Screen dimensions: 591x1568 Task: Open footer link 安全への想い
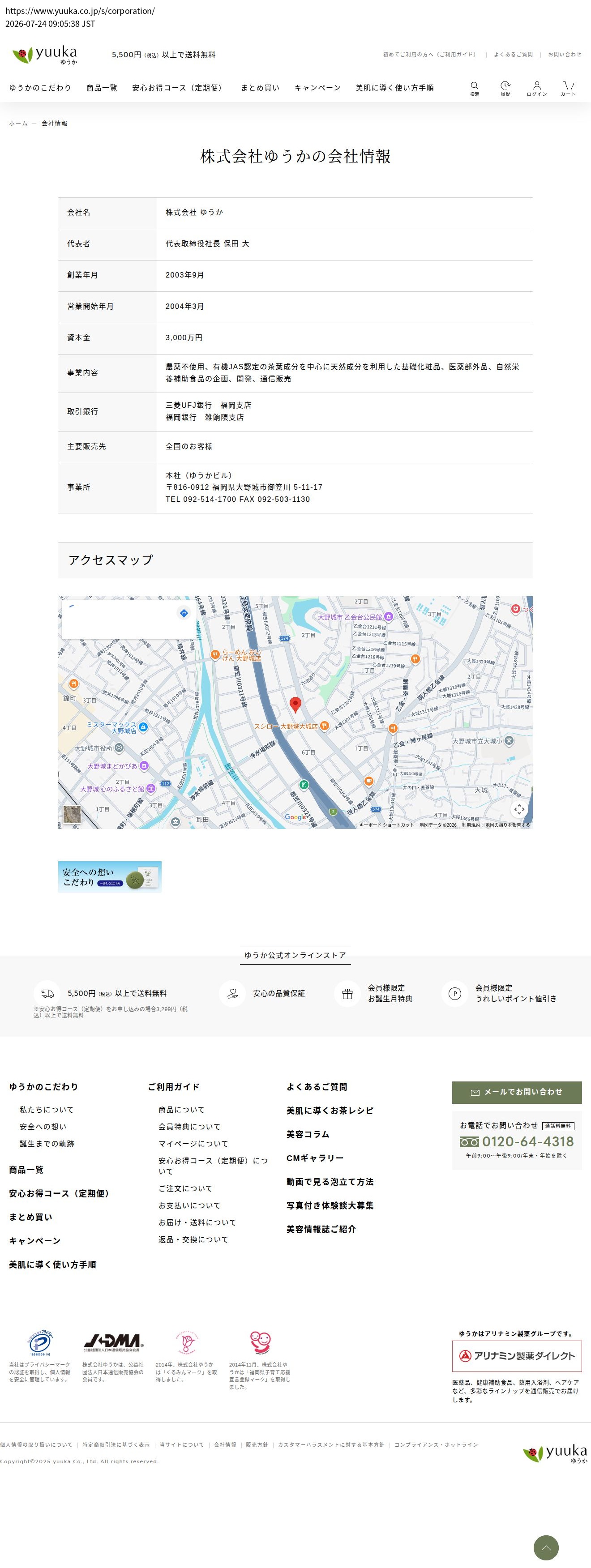click(x=43, y=1127)
